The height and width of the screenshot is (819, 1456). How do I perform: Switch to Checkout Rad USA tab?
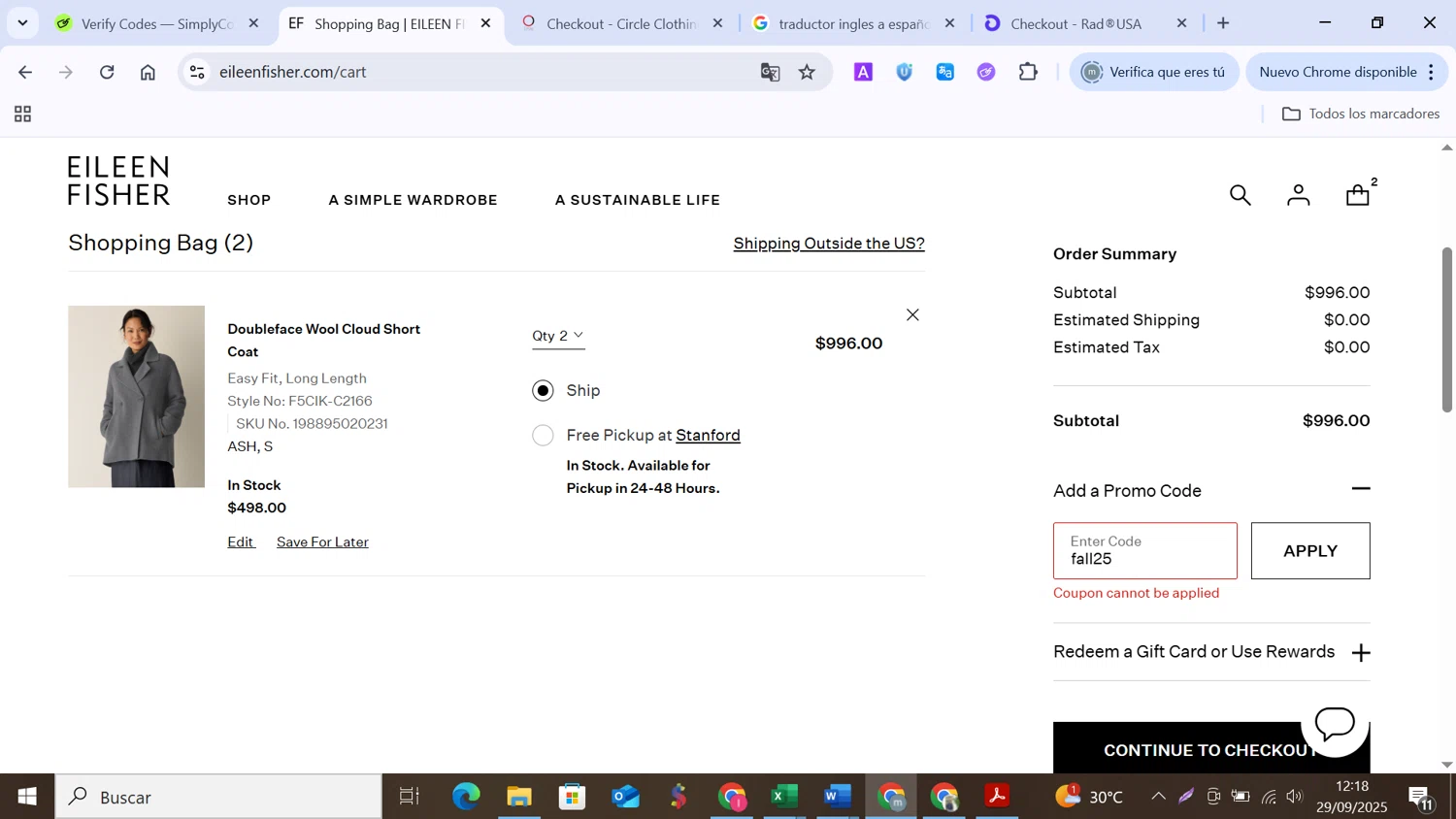[x=1075, y=23]
